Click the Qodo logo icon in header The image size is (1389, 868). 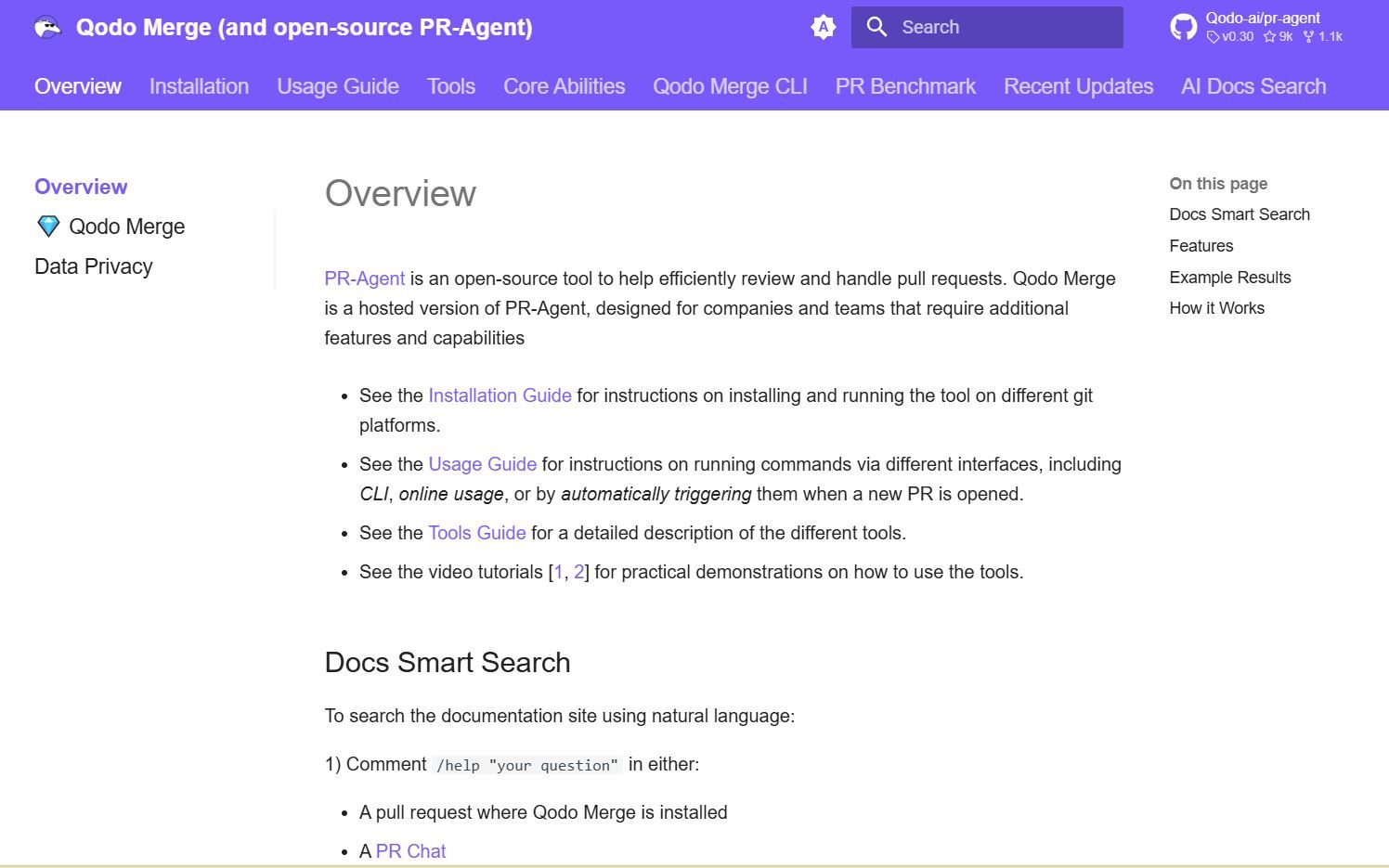[x=47, y=27]
